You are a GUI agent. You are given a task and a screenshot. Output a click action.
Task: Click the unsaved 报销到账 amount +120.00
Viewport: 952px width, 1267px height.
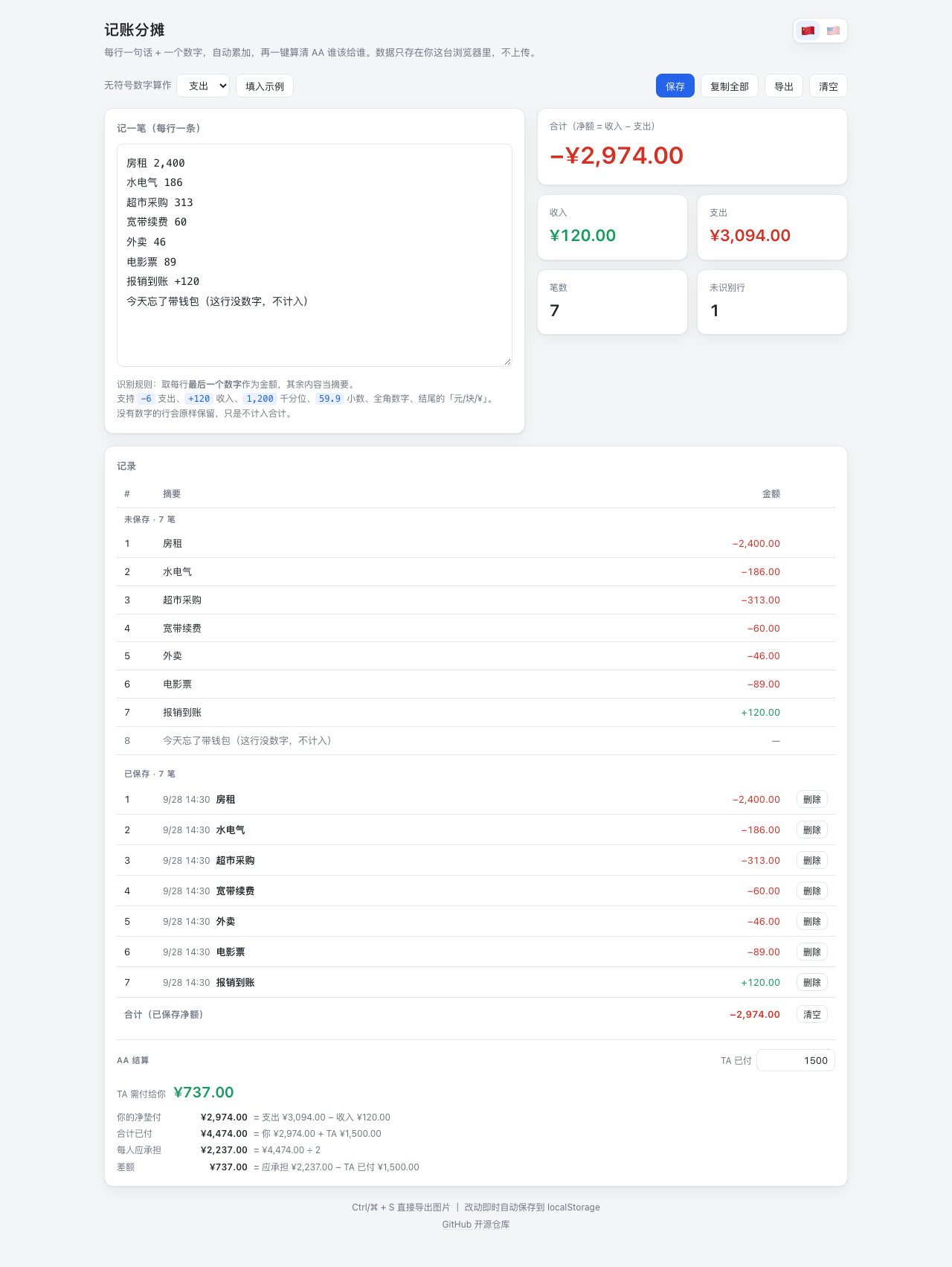(761, 713)
